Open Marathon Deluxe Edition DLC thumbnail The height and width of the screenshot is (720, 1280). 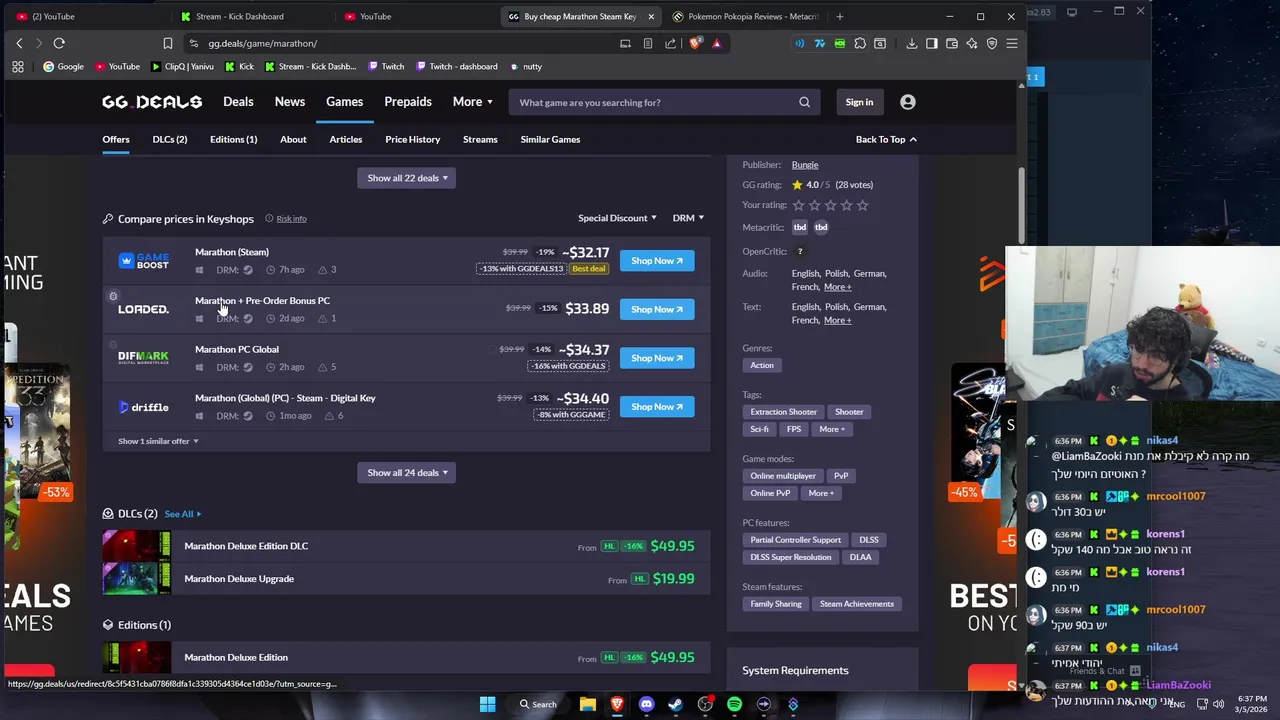coord(137,546)
